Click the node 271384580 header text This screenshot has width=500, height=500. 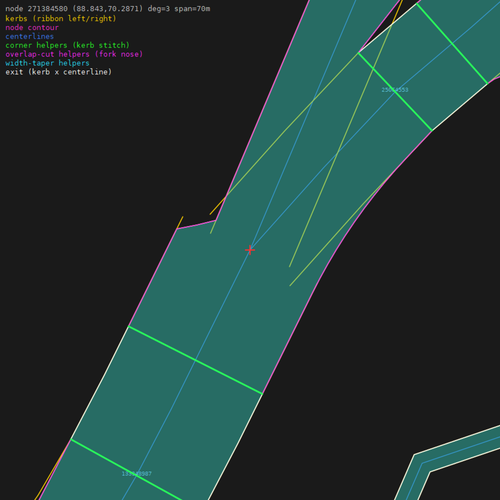point(108,9)
